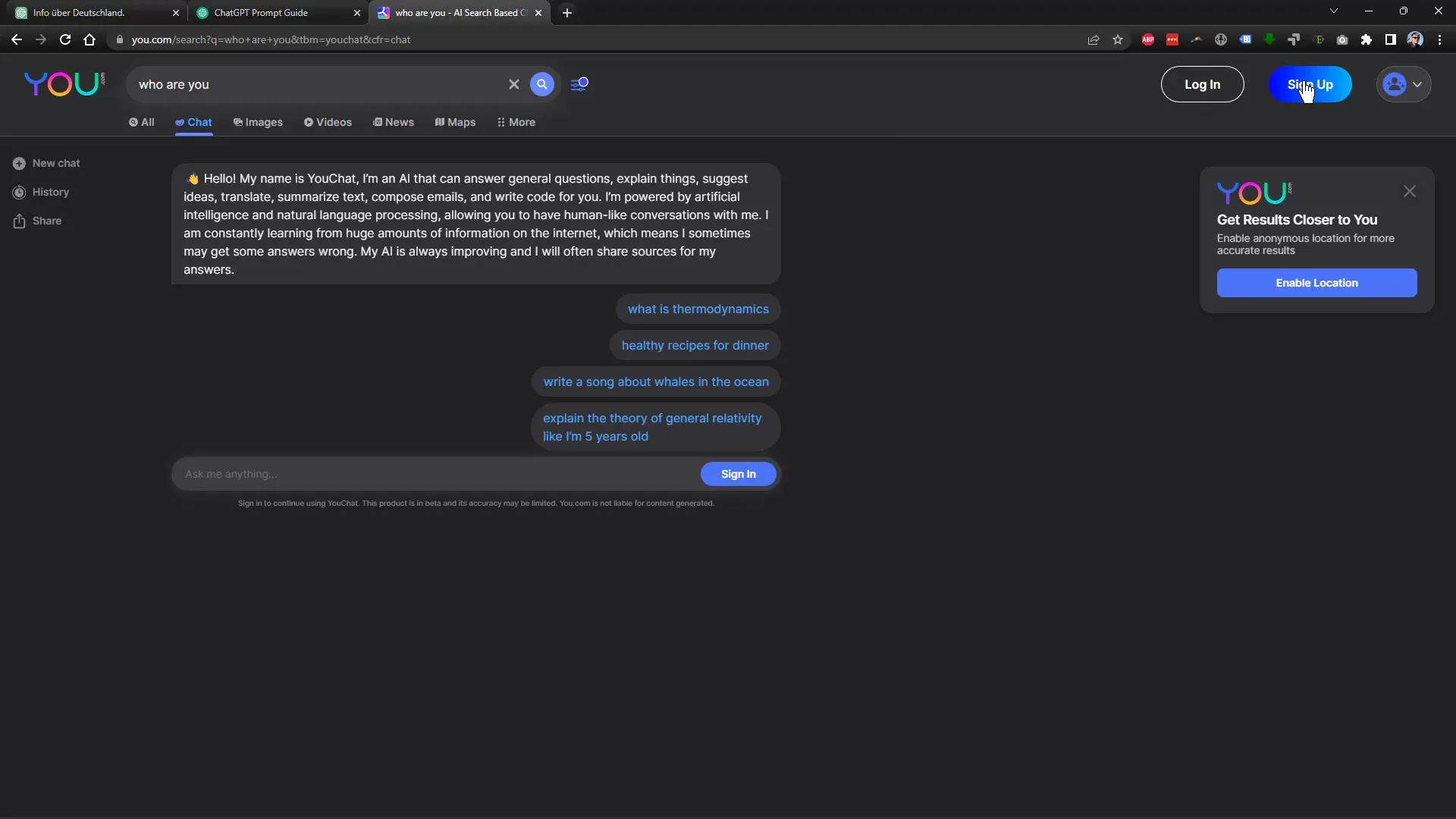Select the Chat tab

click(192, 122)
